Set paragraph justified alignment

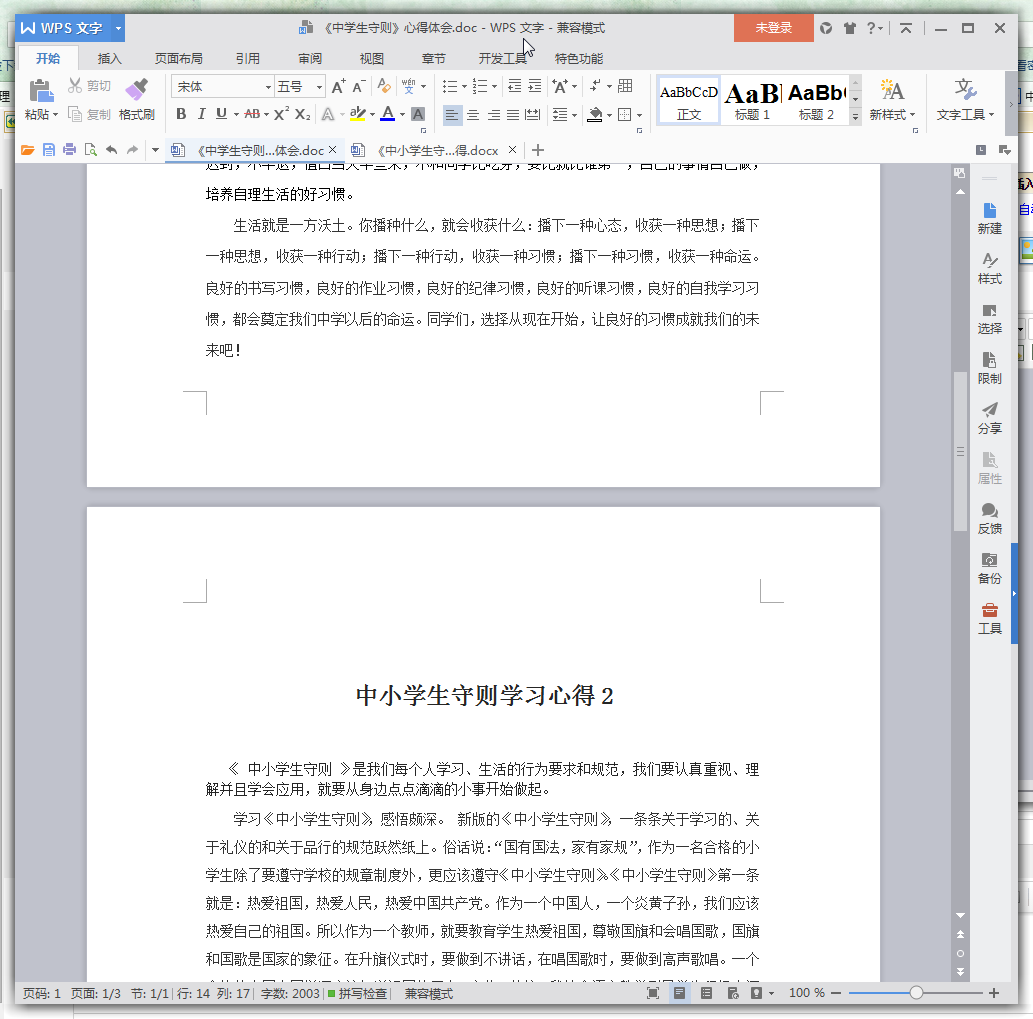[x=513, y=115]
